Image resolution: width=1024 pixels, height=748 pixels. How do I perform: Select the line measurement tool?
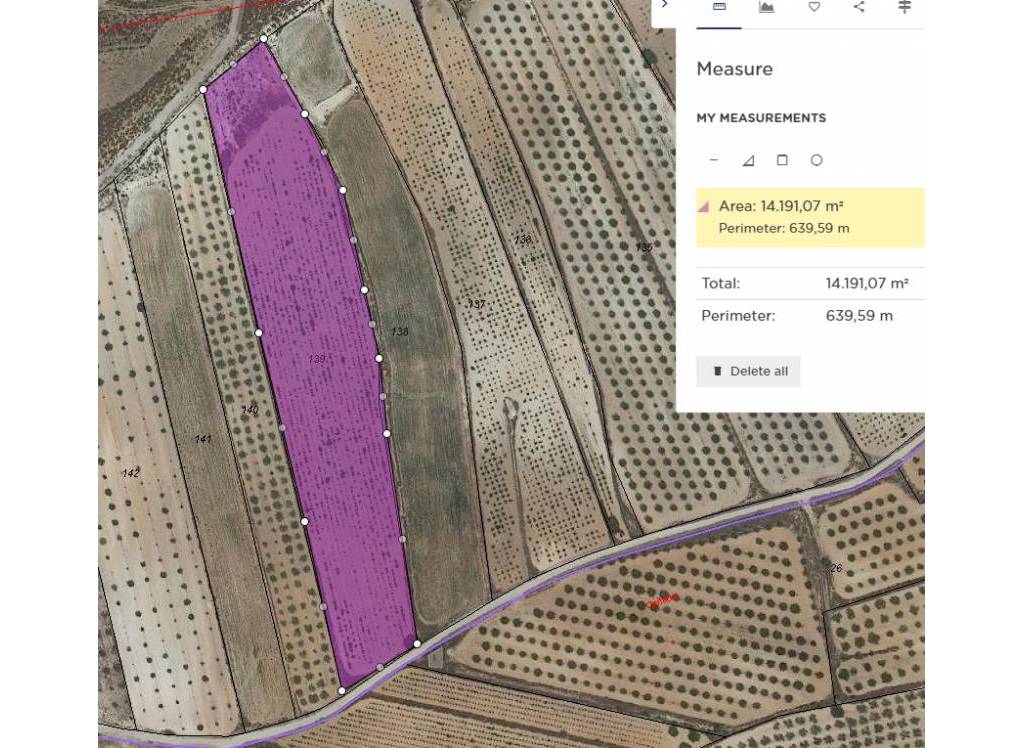(x=714, y=159)
